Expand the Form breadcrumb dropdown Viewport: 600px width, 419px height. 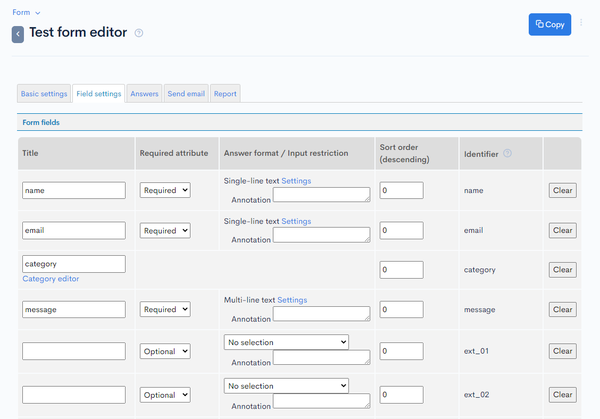click(26, 12)
